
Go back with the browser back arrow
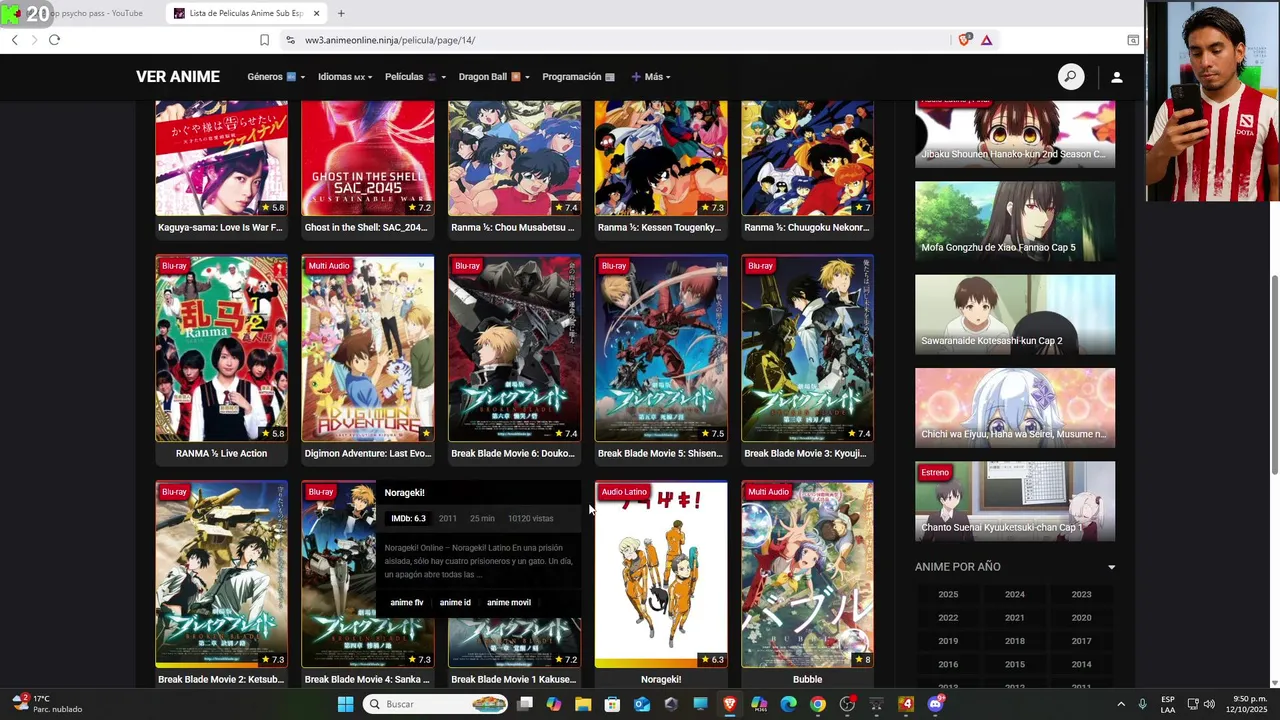point(14,40)
